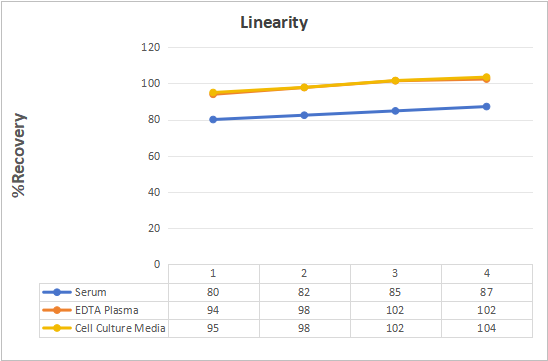Click Serum data point at category 1
This screenshot has height=361, width=548.
(213, 120)
